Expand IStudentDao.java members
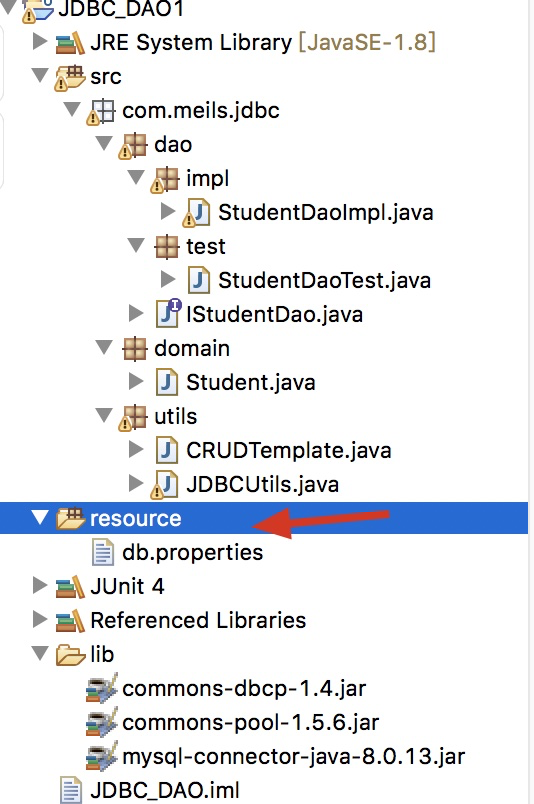 click(136, 313)
